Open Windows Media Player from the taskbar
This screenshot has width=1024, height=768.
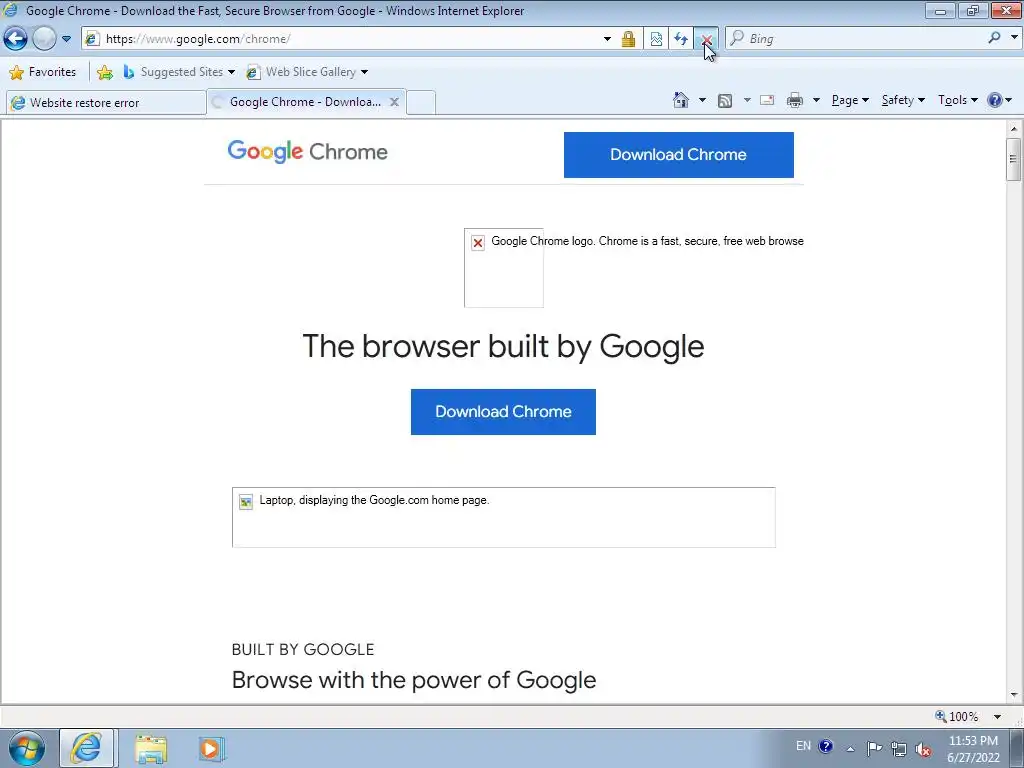click(211, 748)
